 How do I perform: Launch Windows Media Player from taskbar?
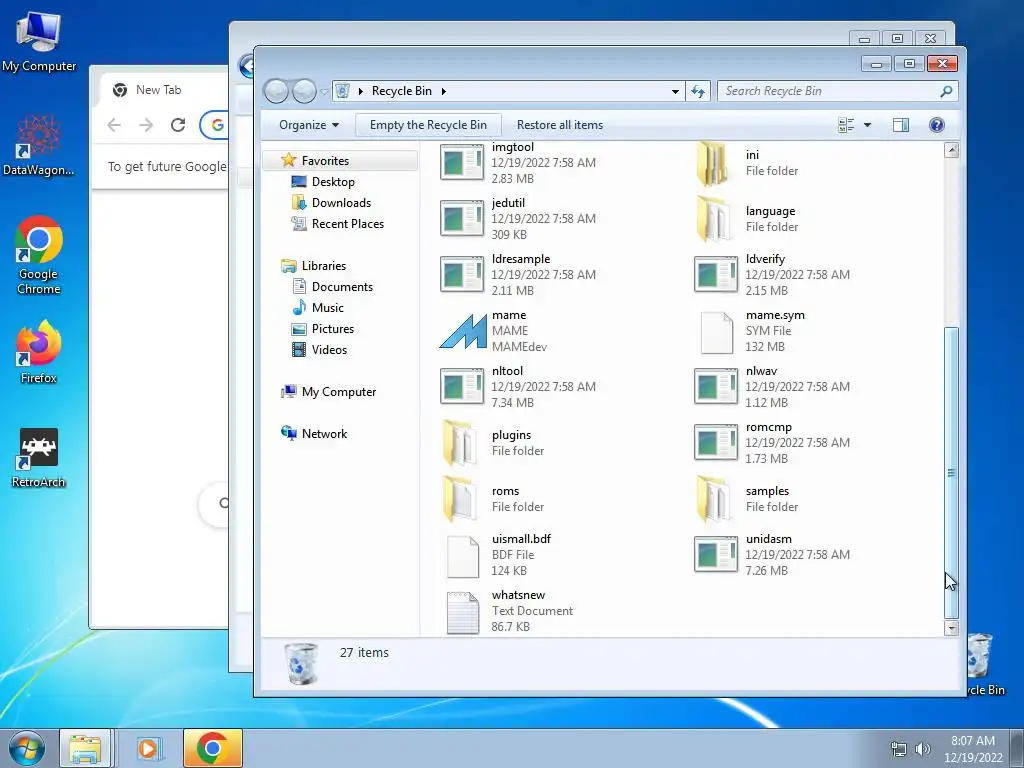148,748
